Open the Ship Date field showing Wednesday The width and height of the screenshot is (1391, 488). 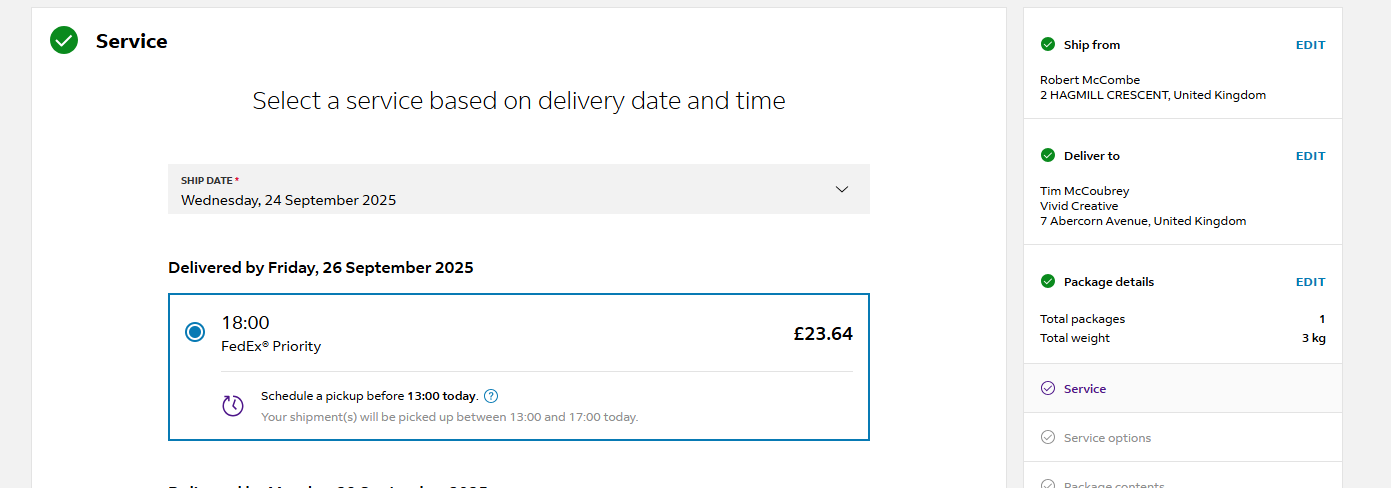click(500, 190)
